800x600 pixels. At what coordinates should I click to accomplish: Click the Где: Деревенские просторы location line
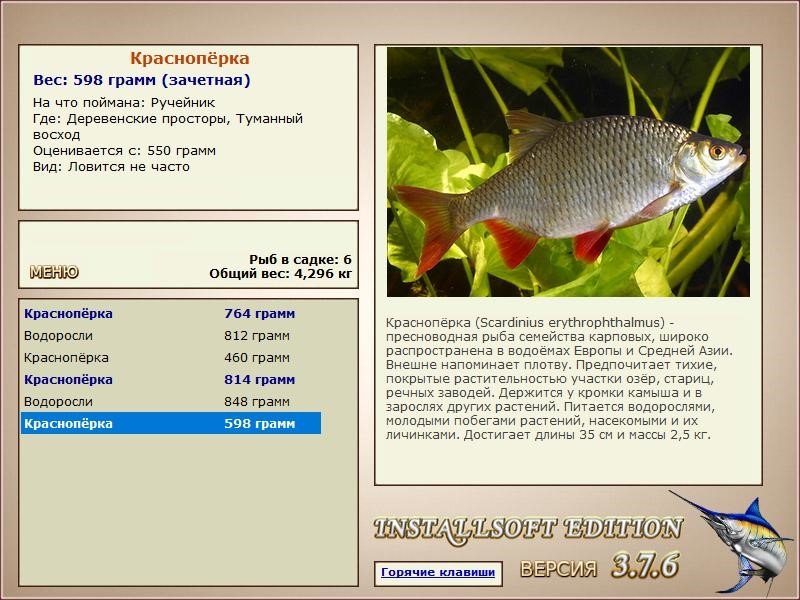coord(168,127)
